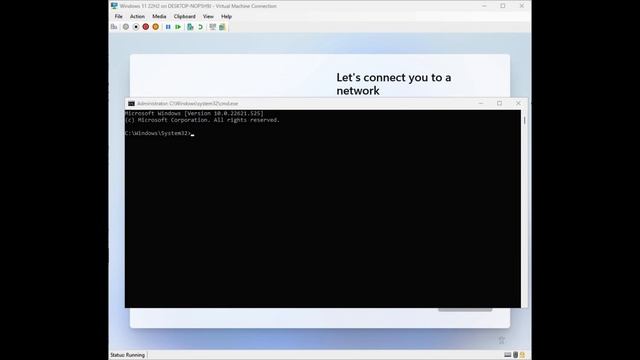
Task: Send Ctrl+Alt+Delete using first toolbar icon
Action: click(x=114, y=27)
